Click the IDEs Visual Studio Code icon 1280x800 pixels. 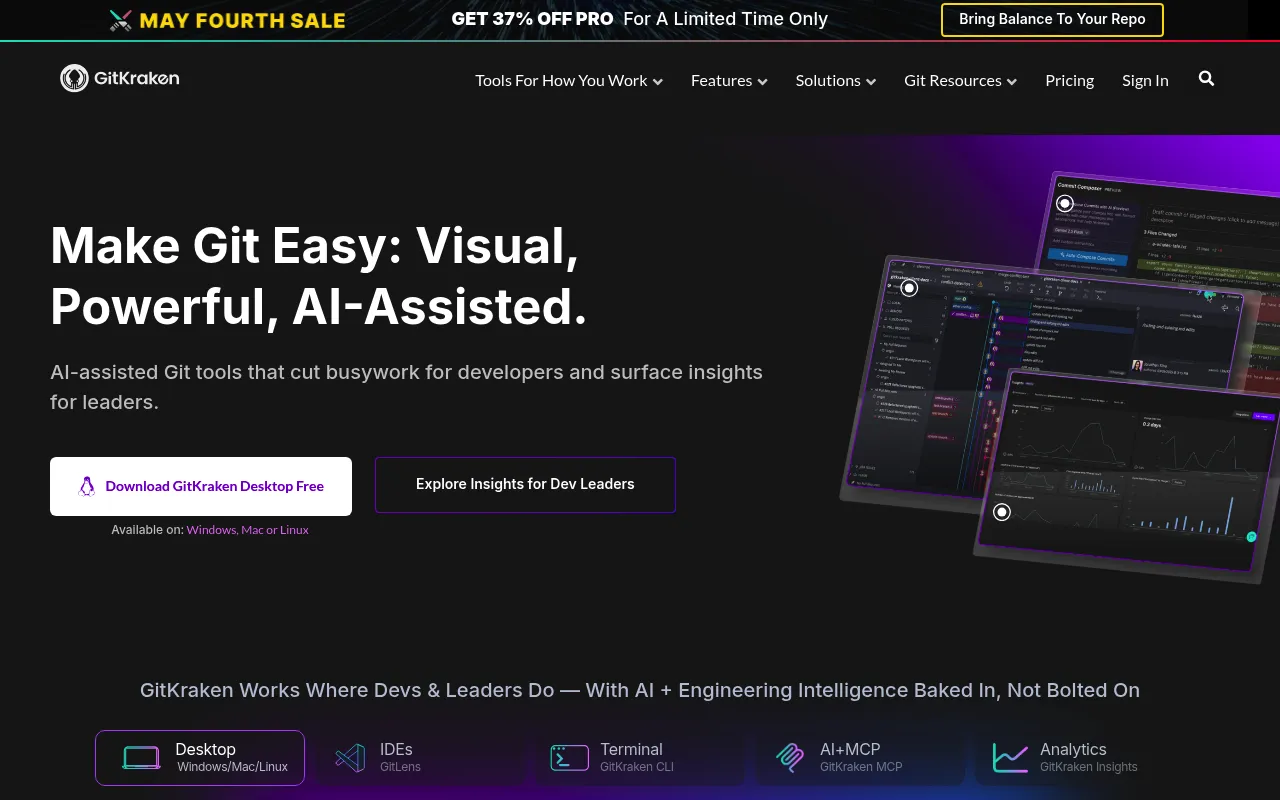tap(350, 758)
